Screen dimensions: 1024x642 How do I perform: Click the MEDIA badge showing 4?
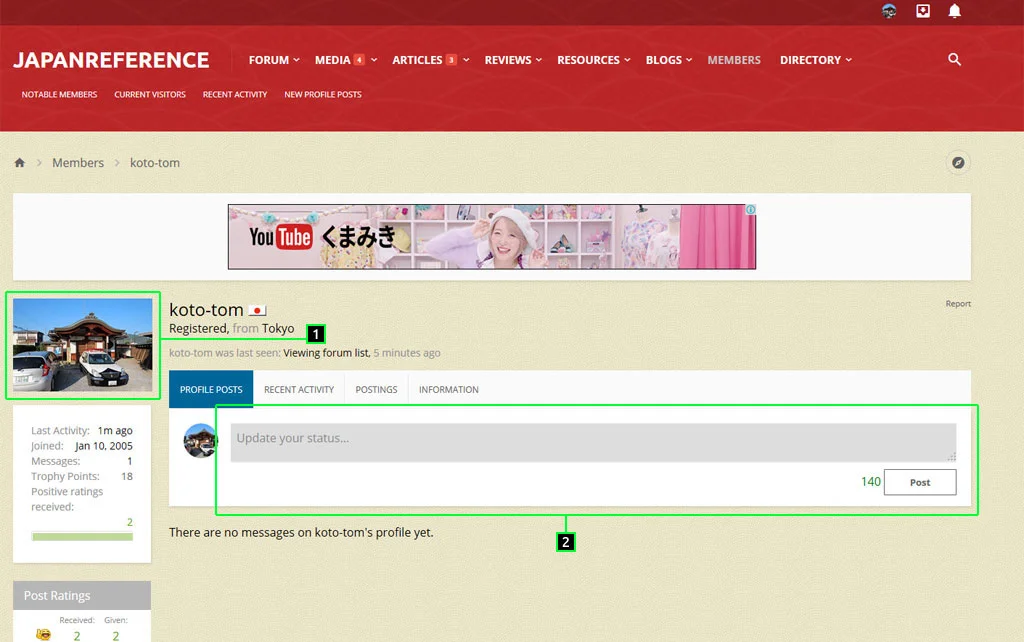(359, 59)
